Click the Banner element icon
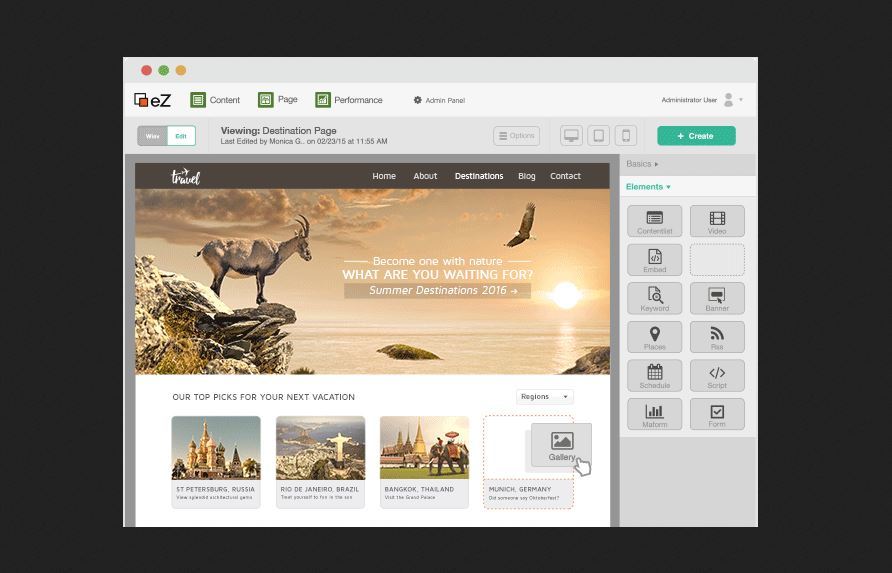The image size is (892, 573). coord(717,298)
